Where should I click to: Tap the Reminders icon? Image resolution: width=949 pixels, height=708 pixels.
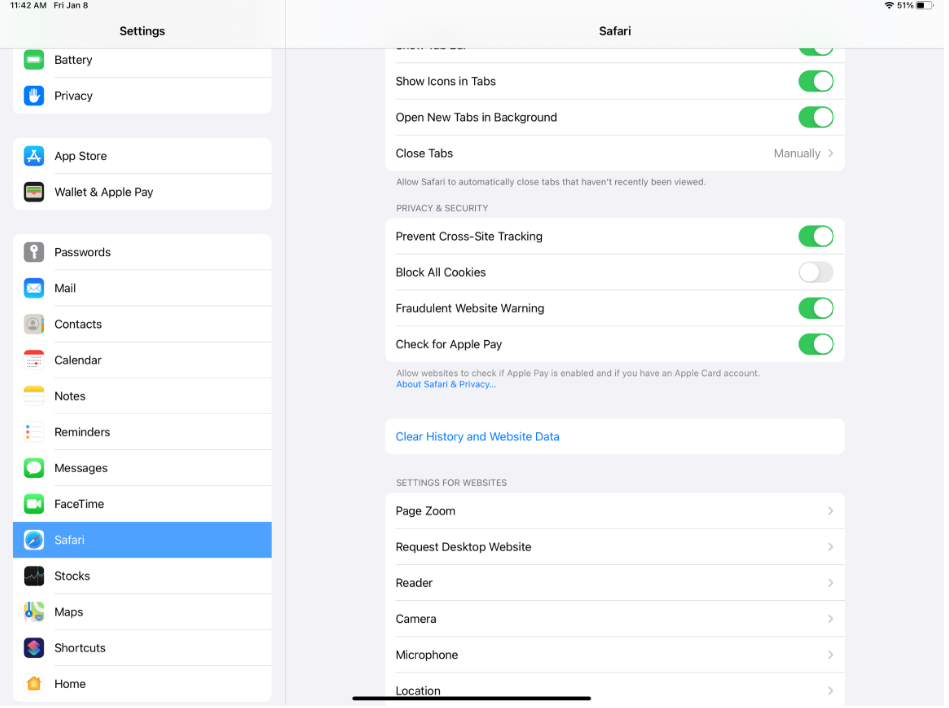click(x=34, y=433)
